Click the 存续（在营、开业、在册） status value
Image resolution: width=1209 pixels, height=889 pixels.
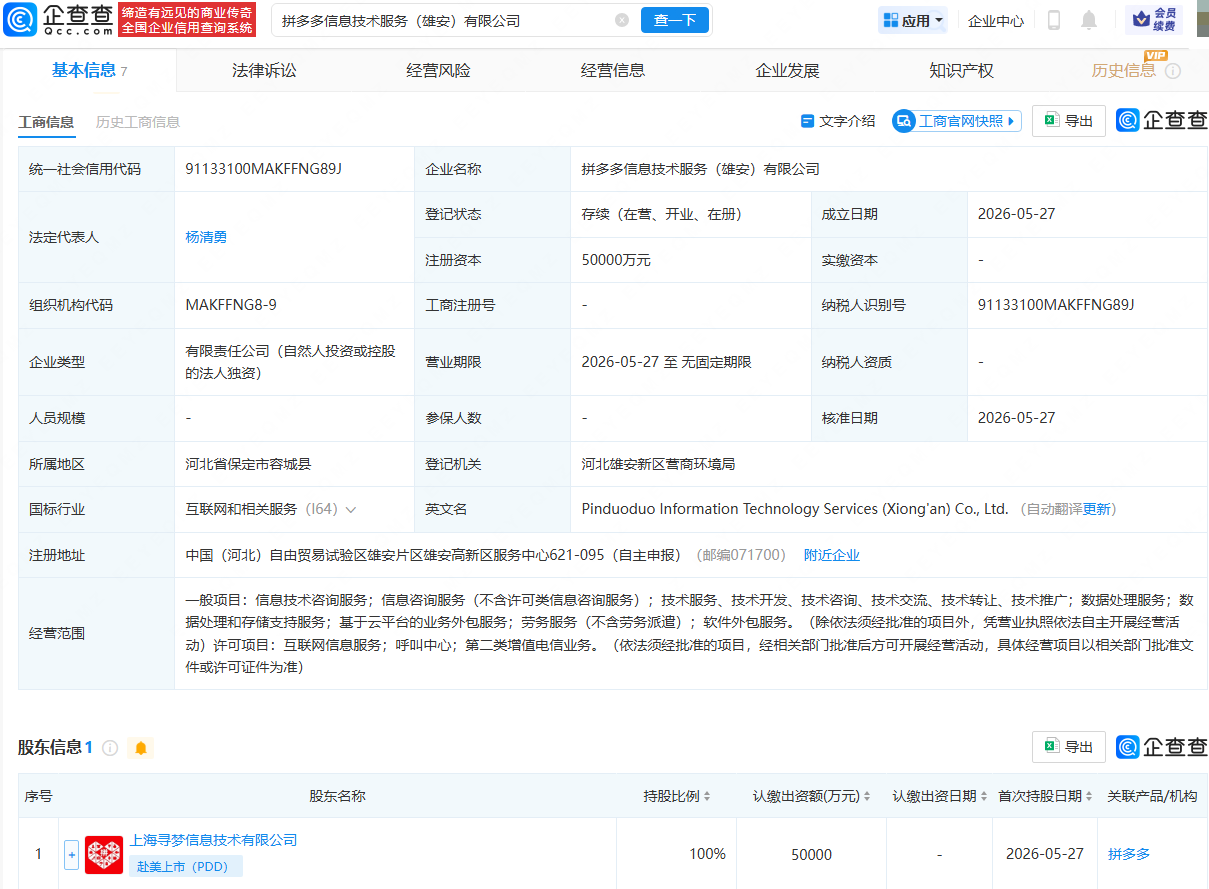pos(662,214)
